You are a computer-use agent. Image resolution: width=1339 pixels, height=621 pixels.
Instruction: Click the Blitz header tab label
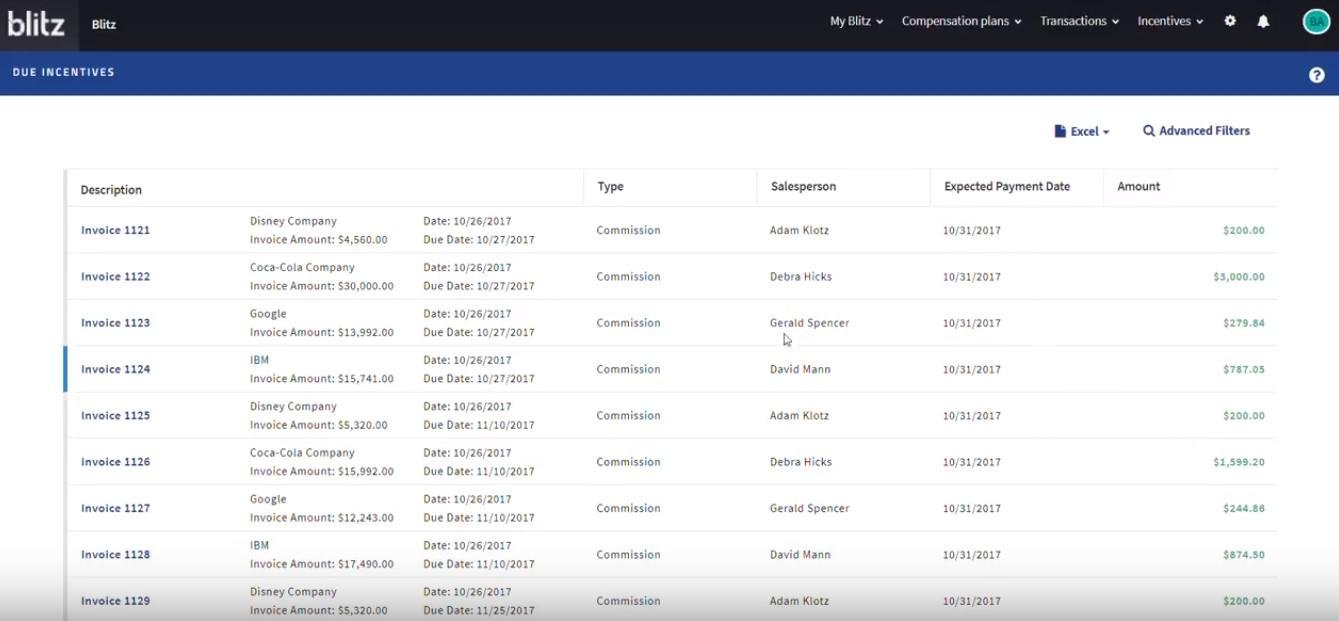[104, 24]
